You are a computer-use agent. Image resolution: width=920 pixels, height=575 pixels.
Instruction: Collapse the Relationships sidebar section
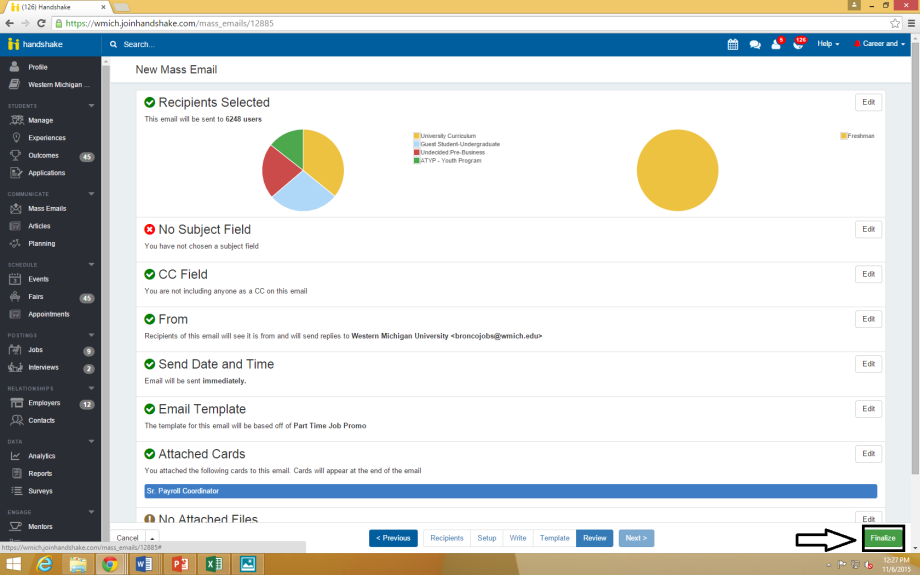[x=92, y=388]
